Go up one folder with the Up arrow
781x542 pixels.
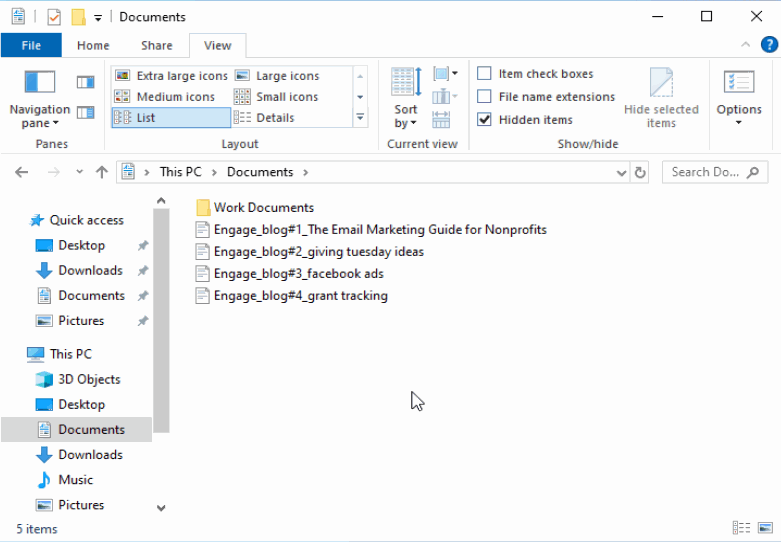pyautogui.click(x=101, y=172)
